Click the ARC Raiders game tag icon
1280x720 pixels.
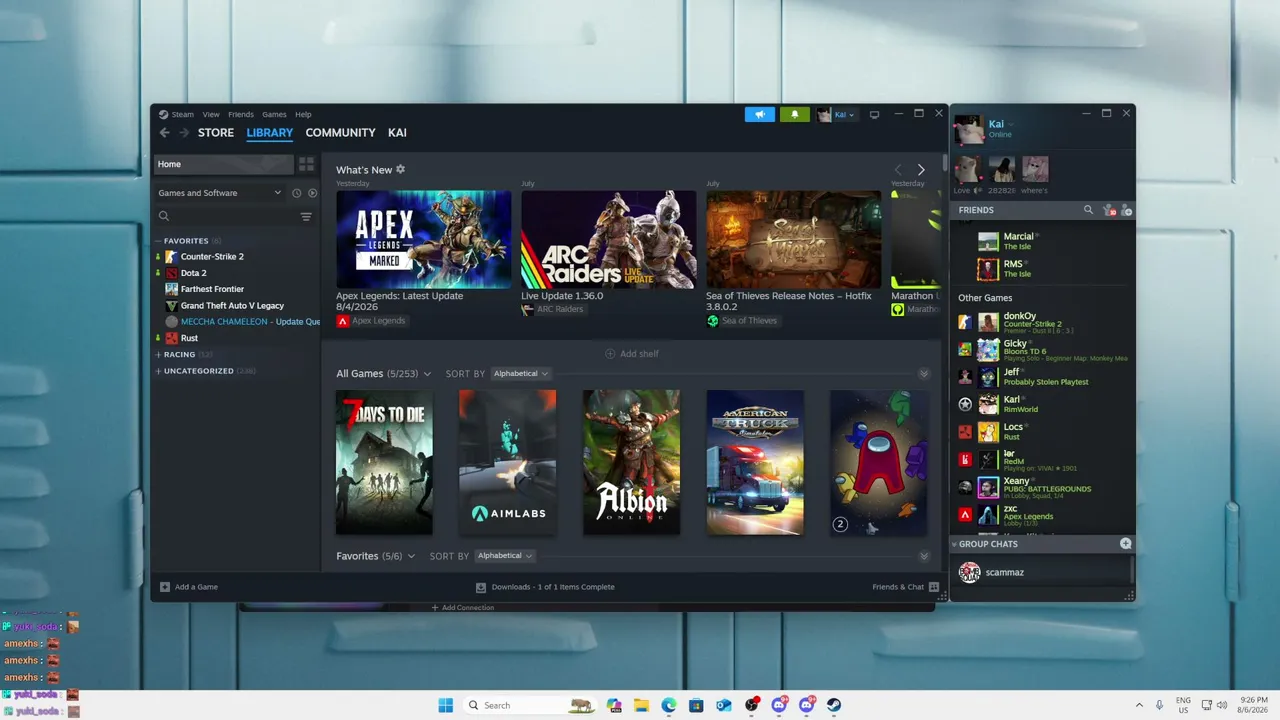(x=527, y=309)
